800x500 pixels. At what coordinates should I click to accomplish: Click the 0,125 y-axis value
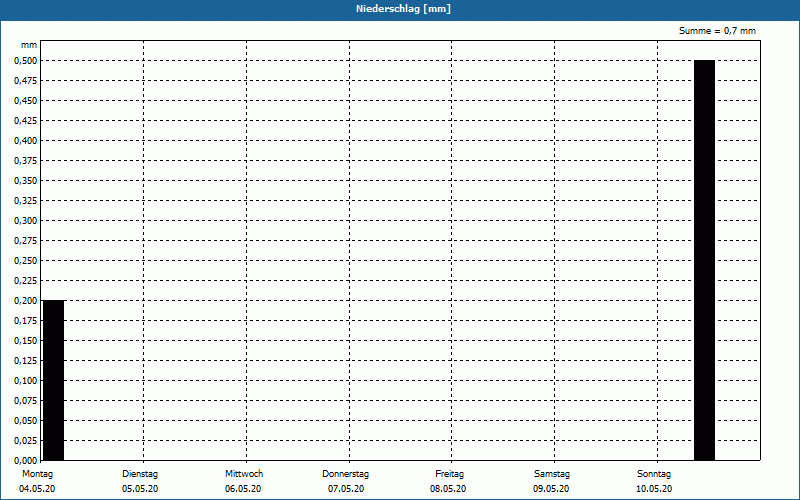click(x=26, y=361)
